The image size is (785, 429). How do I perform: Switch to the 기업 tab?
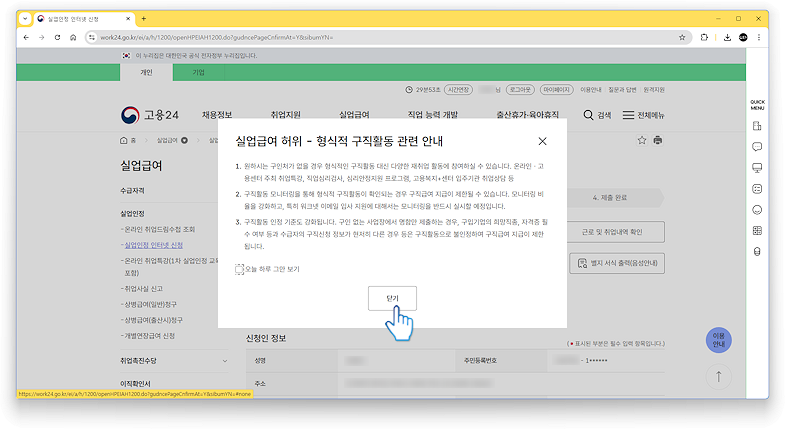pos(199,72)
